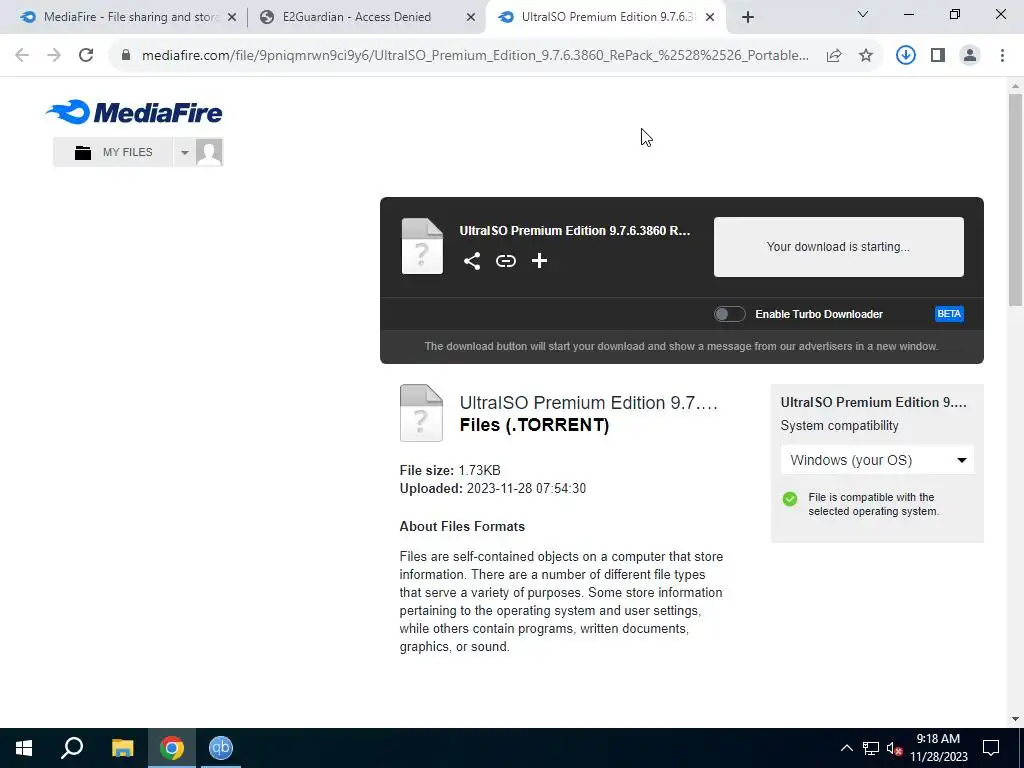Open qBittorrent from taskbar
This screenshot has width=1024, height=768.
[x=221, y=748]
